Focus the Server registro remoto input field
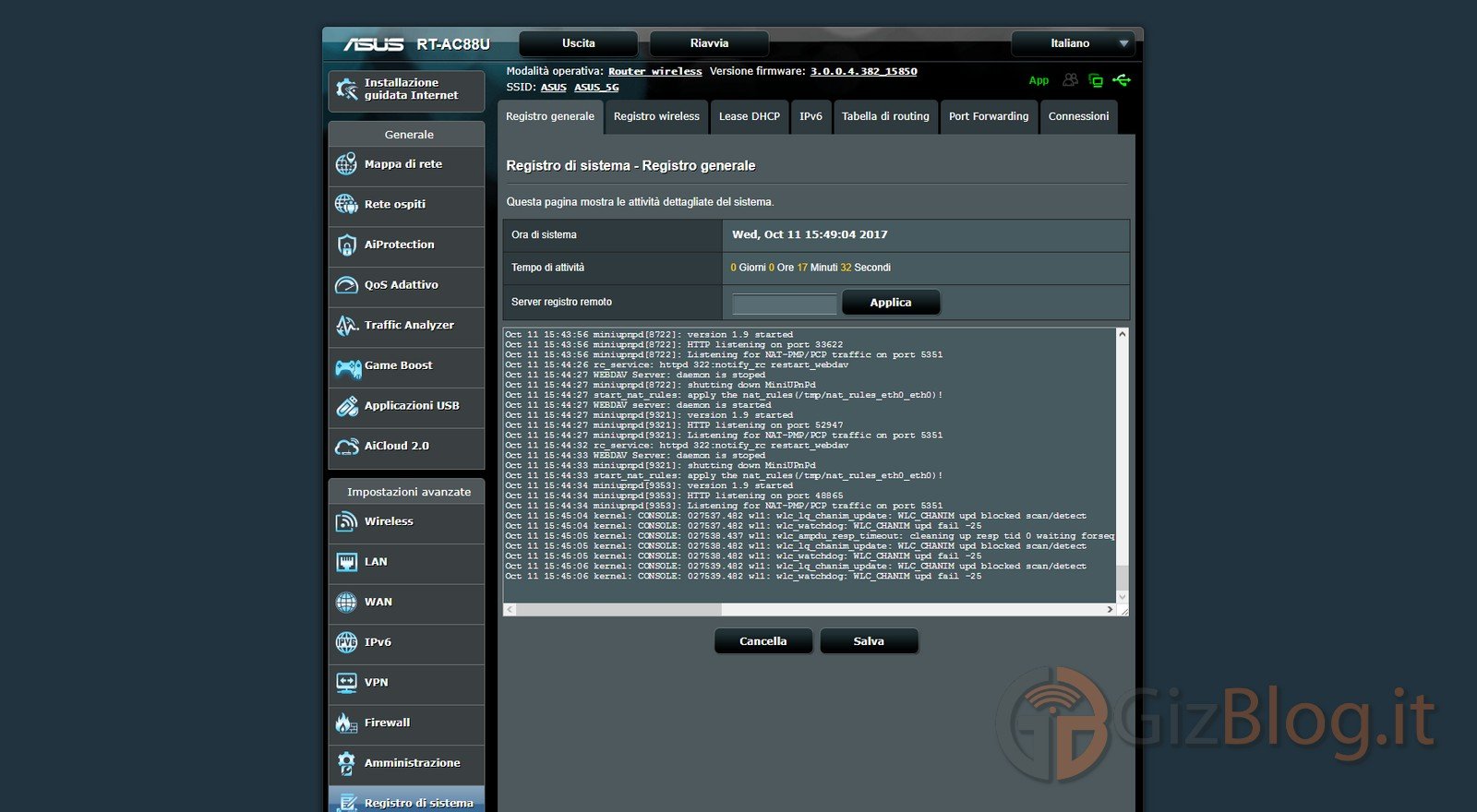1477x812 pixels. 784,304
